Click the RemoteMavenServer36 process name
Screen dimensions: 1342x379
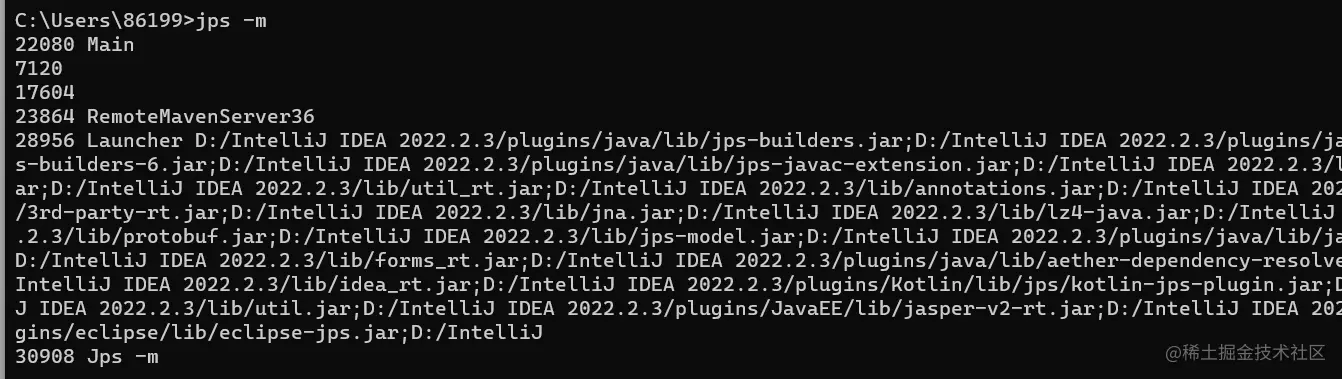coord(200,116)
